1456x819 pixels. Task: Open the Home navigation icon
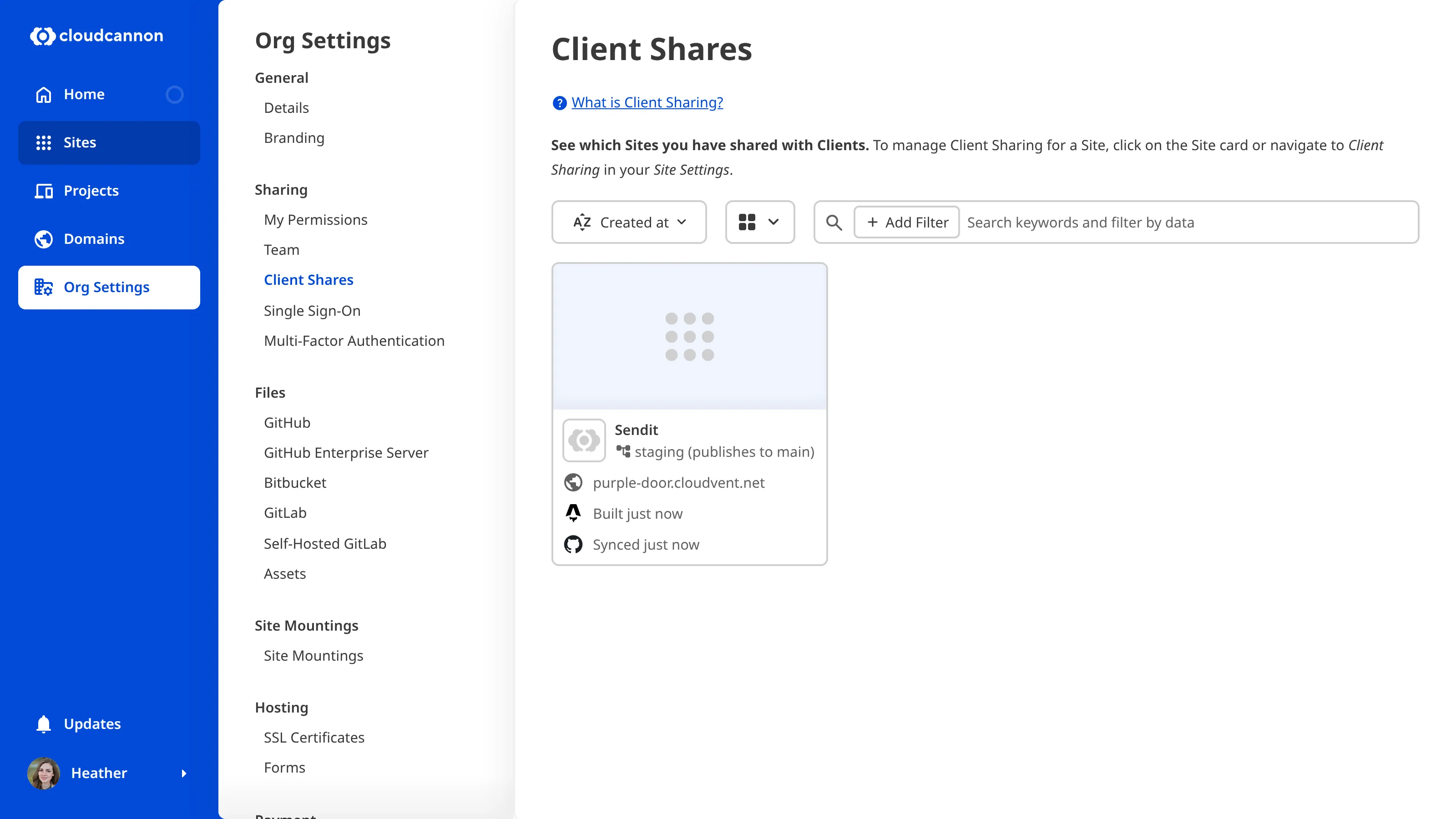click(44, 94)
